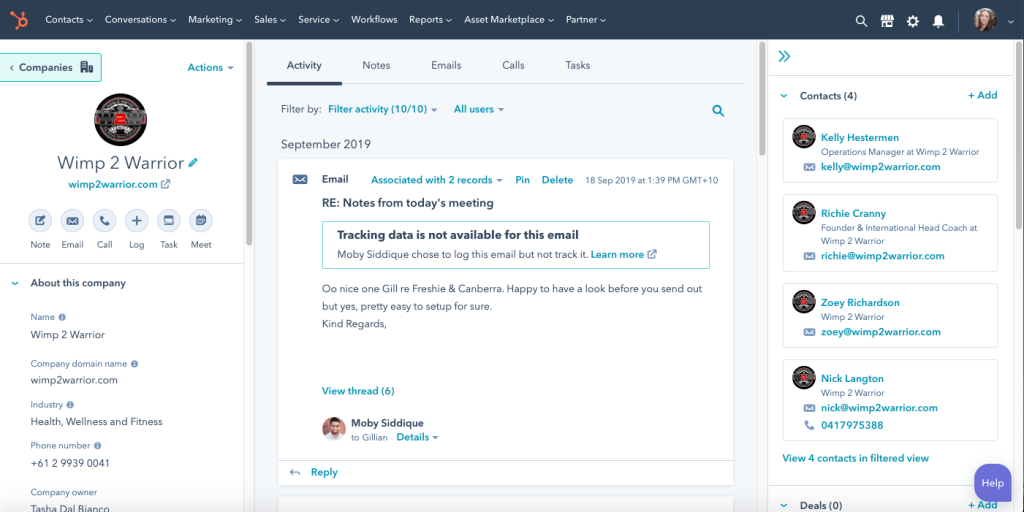Click external link icon next to wimp2warrior.com
This screenshot has width=1024, height=512.
[x=165, y=184]
